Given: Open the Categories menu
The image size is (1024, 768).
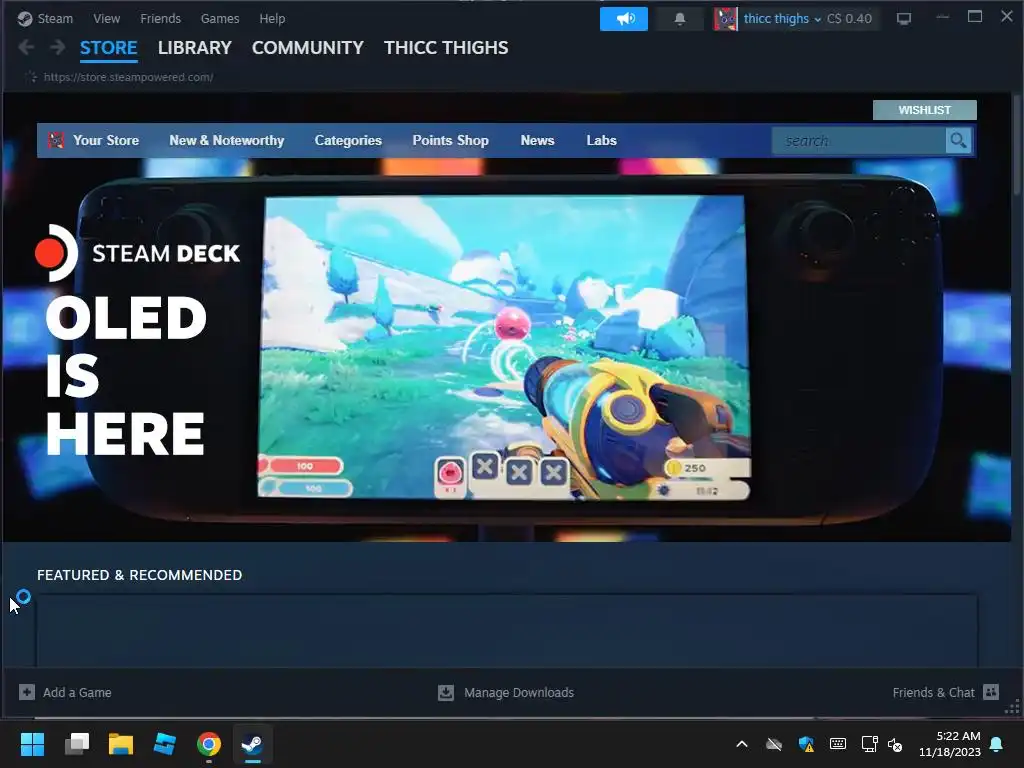Looking at the screenshot, I should 348,140.
